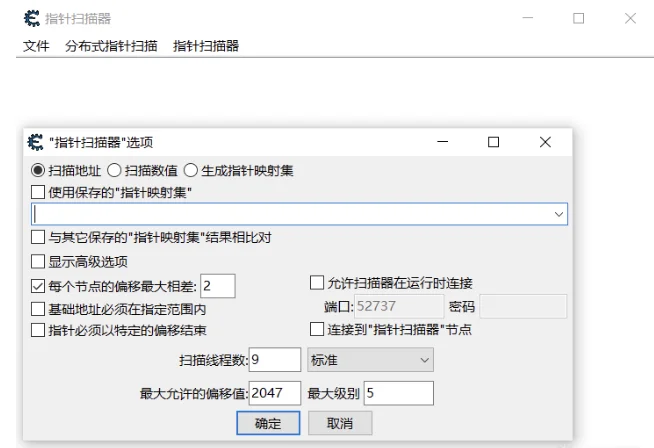Screen dimensions: 654x448
Task: Enable 显示高级选项 checkbox
Action: pos(38,262)
